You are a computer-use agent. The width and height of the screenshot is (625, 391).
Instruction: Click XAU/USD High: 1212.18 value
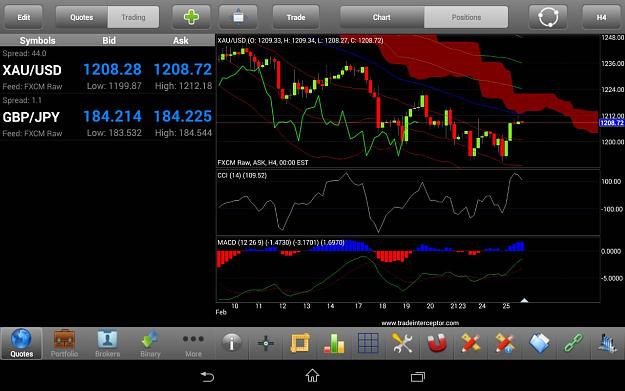[x=183, y=86]
